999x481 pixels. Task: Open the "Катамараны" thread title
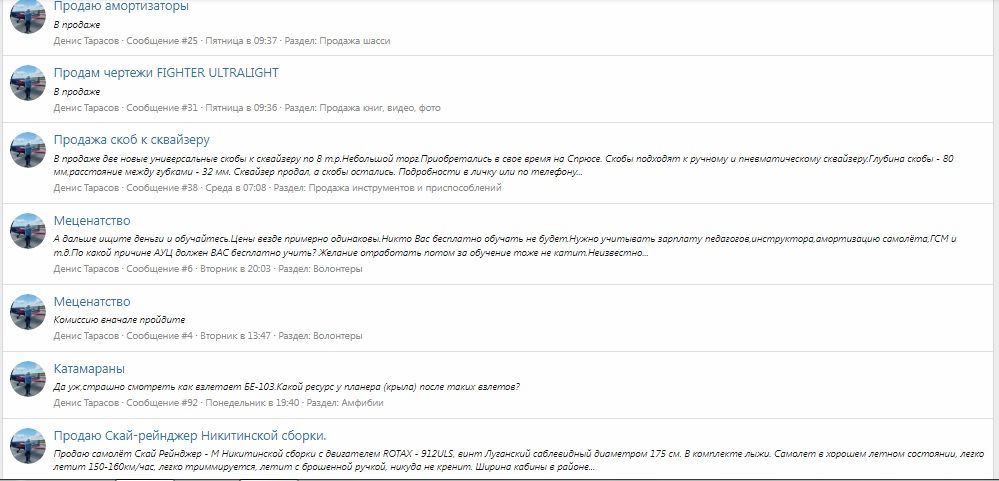tap(91, 369)
